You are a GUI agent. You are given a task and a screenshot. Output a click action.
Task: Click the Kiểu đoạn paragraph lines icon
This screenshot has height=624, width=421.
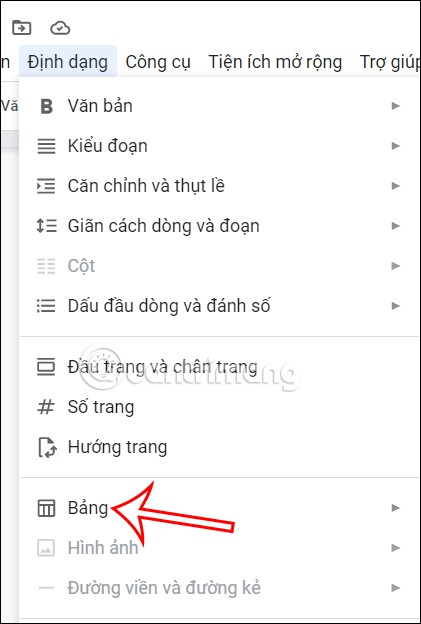coord(46,146)
